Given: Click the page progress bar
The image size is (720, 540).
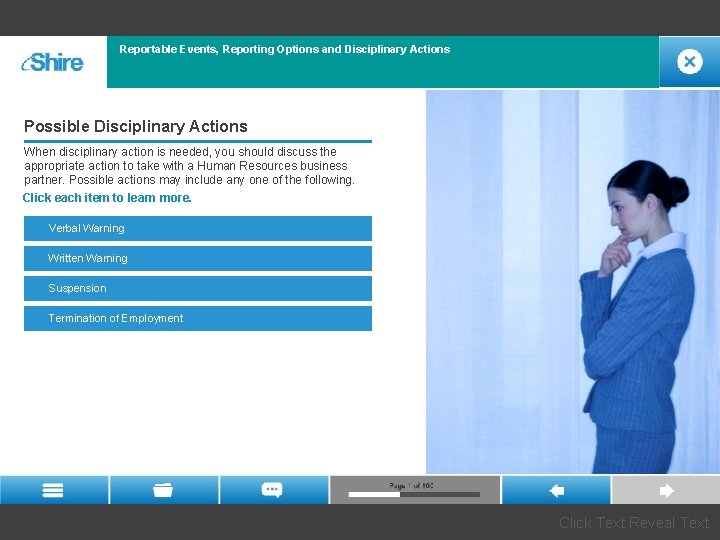Looking at the screenshot, I should tap(414, 495).
